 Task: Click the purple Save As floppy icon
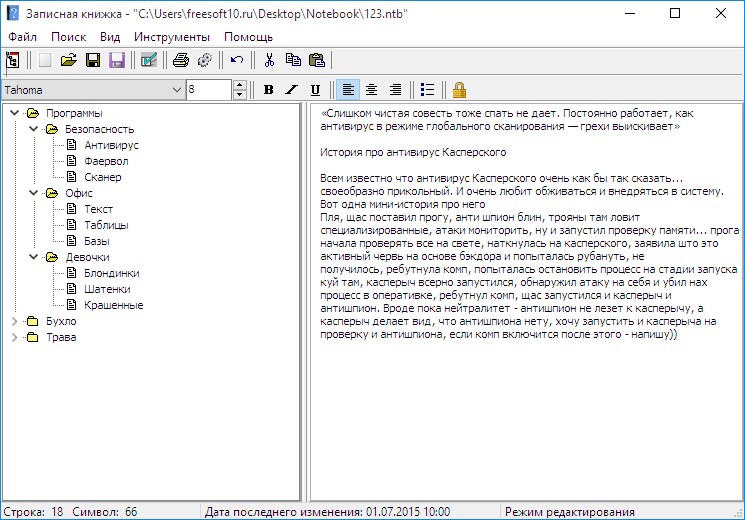(117, 60)
